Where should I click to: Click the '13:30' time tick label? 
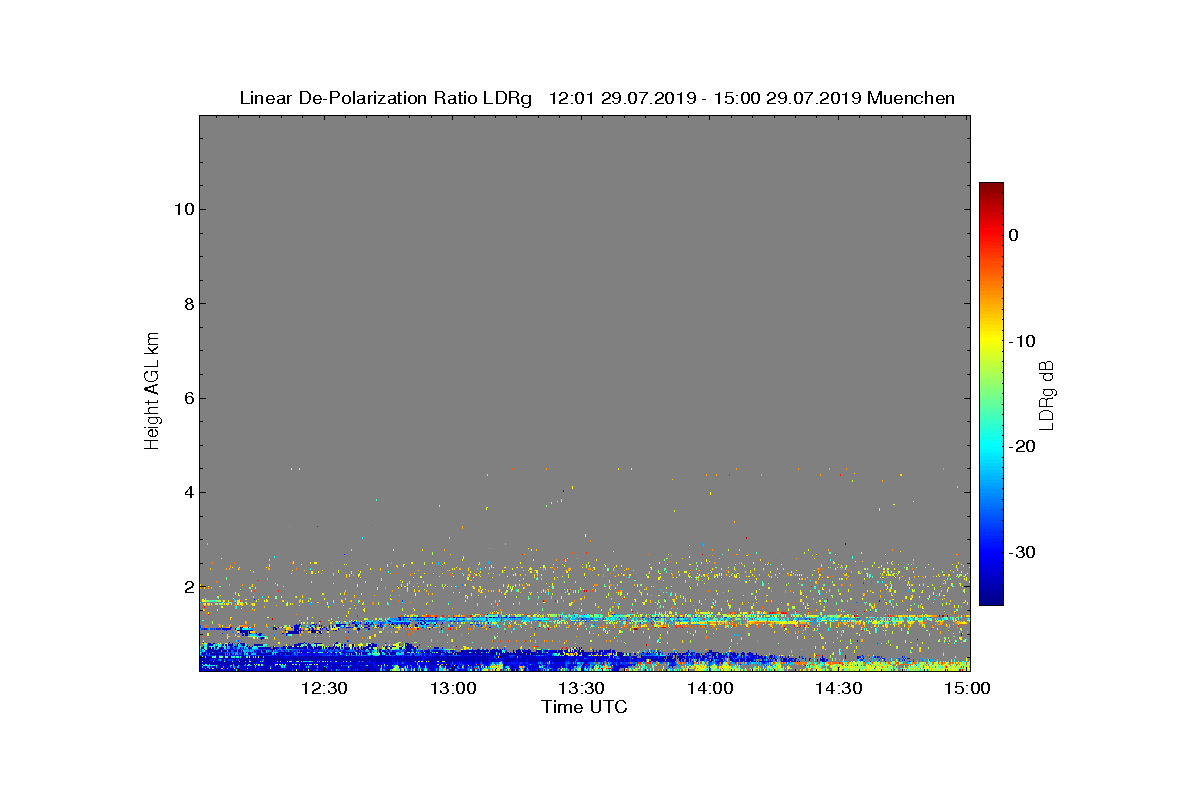click(x=581, y=689)
